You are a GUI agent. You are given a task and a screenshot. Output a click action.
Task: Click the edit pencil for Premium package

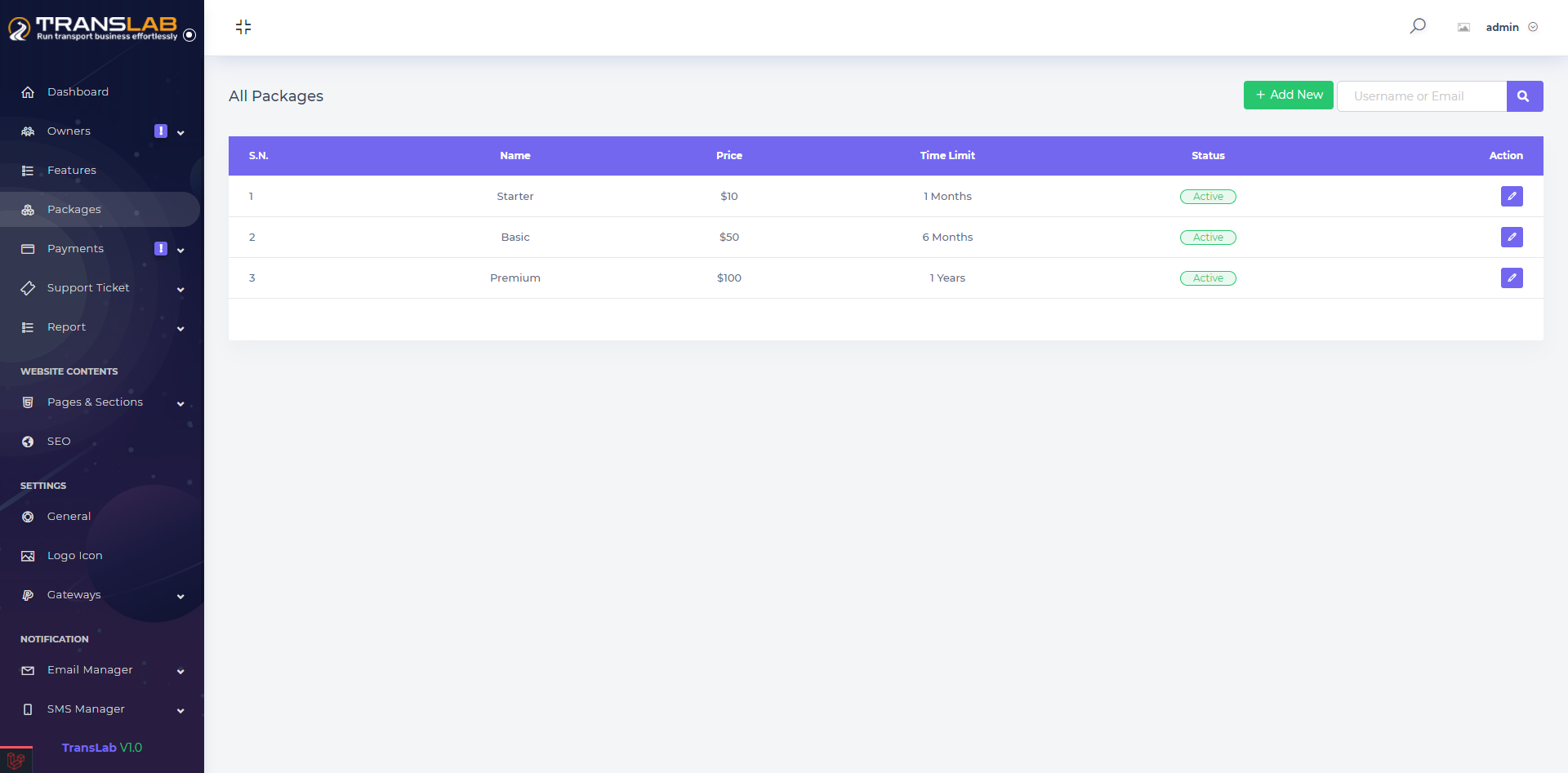(x=1512, y=278)
